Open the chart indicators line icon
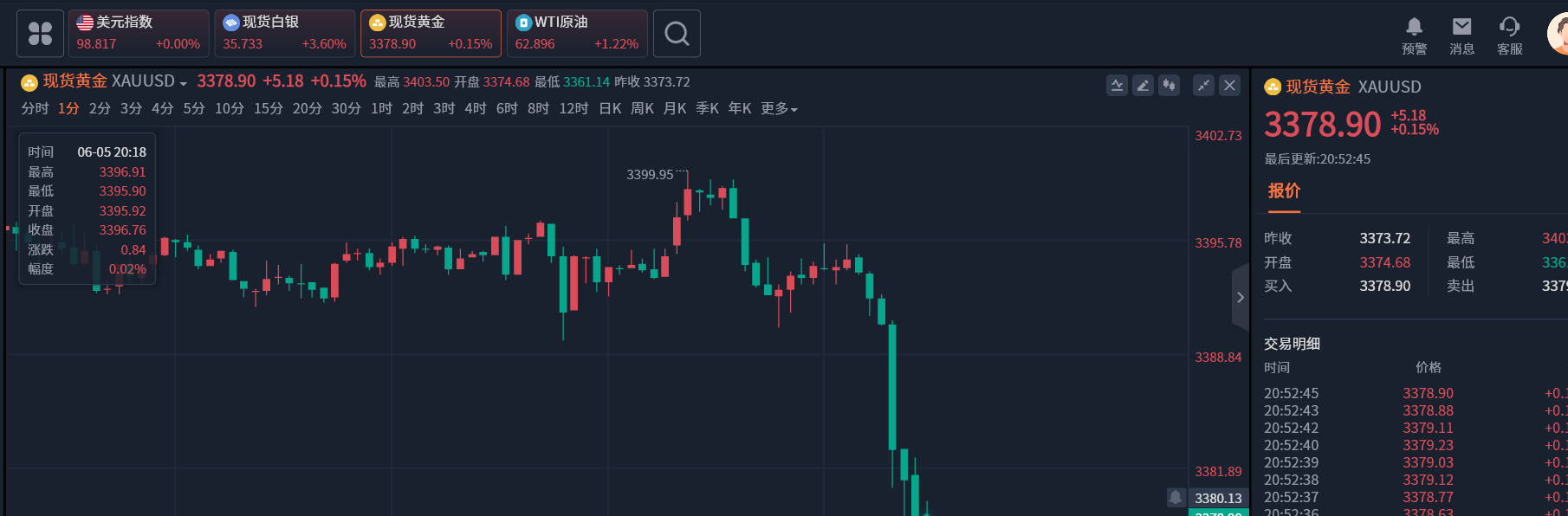This screenshot has width=1568, height=516. pos(1117,85)
